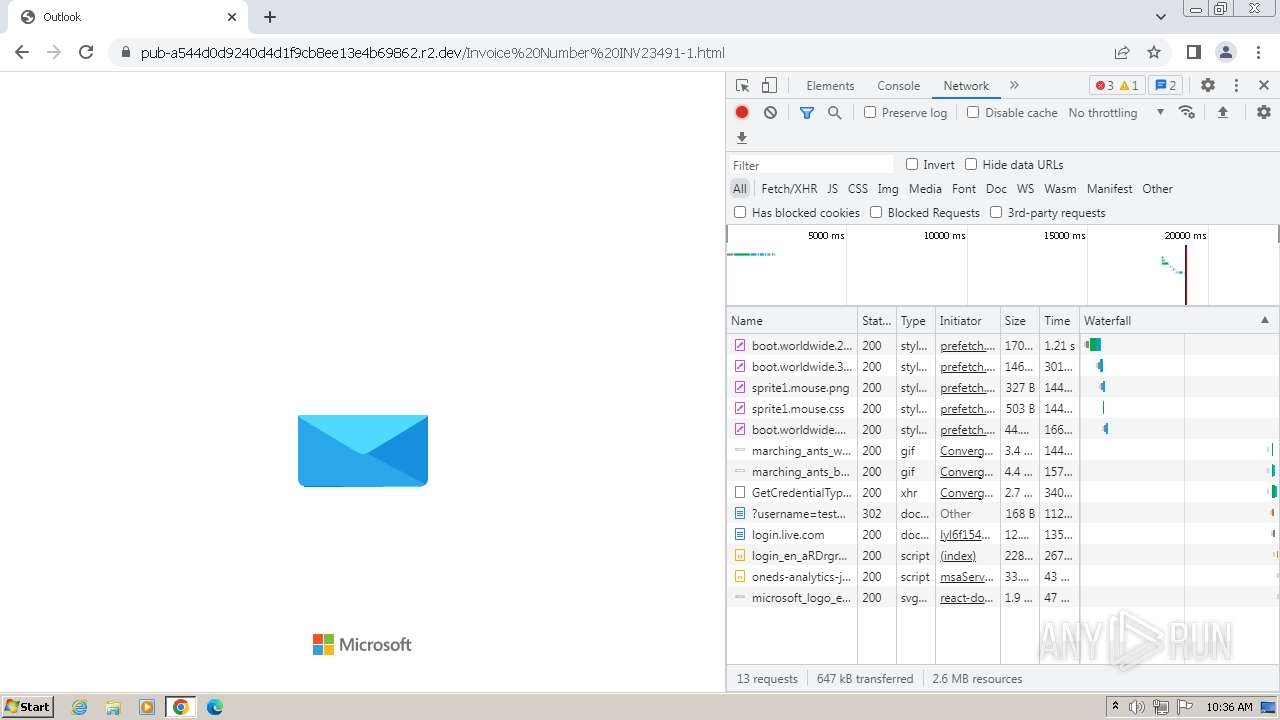Viewport: 1280px width, 720px height.
Task: Check Has blocked cookies checkbox
Action: [x=740, y=212]
